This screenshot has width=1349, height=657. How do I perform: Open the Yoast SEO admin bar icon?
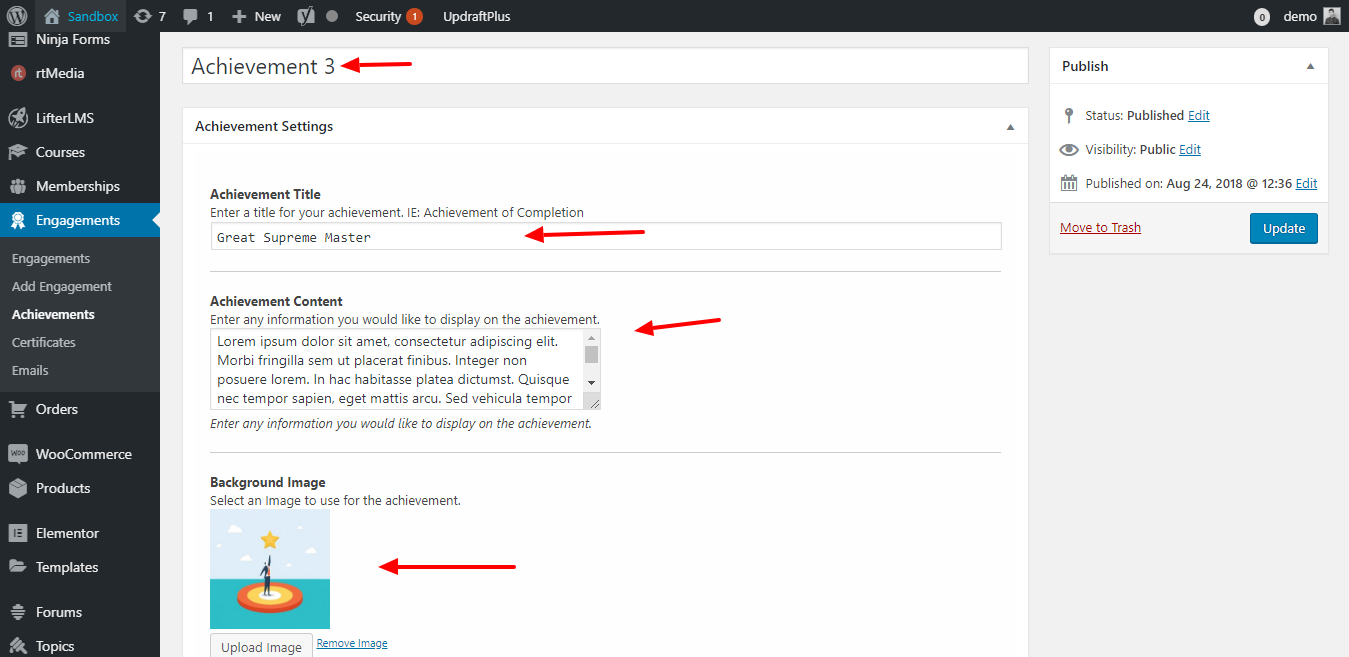point(308,16)
